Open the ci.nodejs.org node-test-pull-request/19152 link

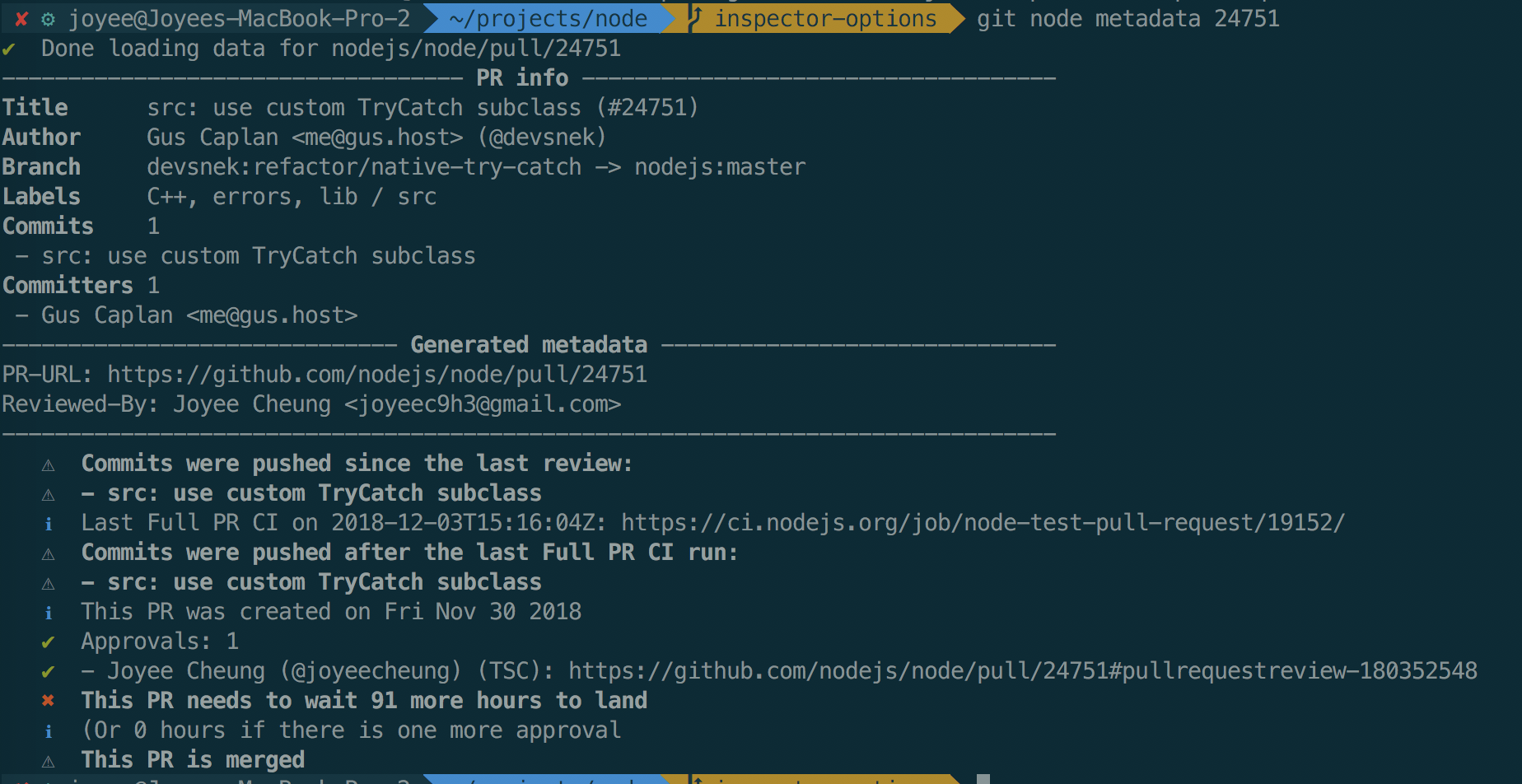coord(983,523)
